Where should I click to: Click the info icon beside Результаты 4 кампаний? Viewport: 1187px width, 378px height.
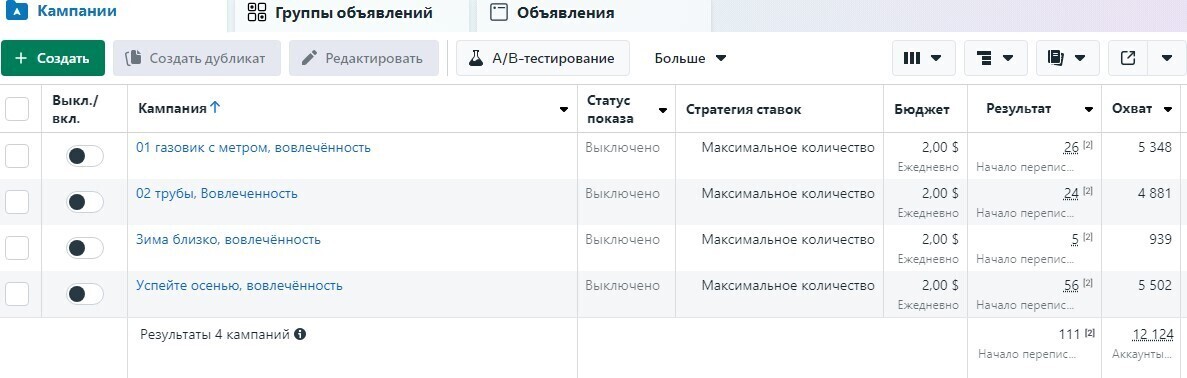pos(301,334)
